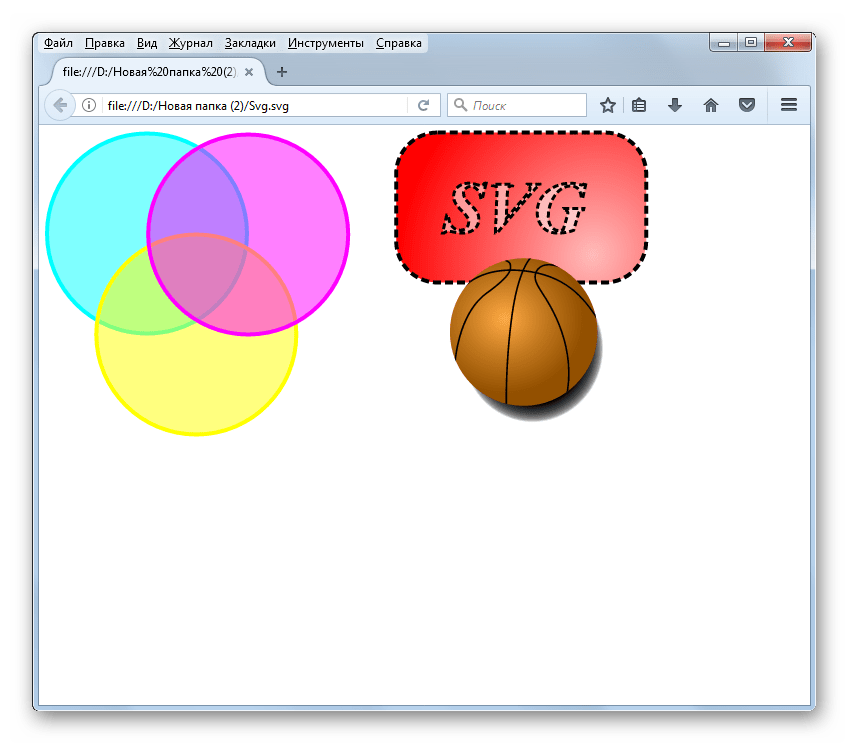
Task: Click the basketball image in the page
Action: point(523,333)
